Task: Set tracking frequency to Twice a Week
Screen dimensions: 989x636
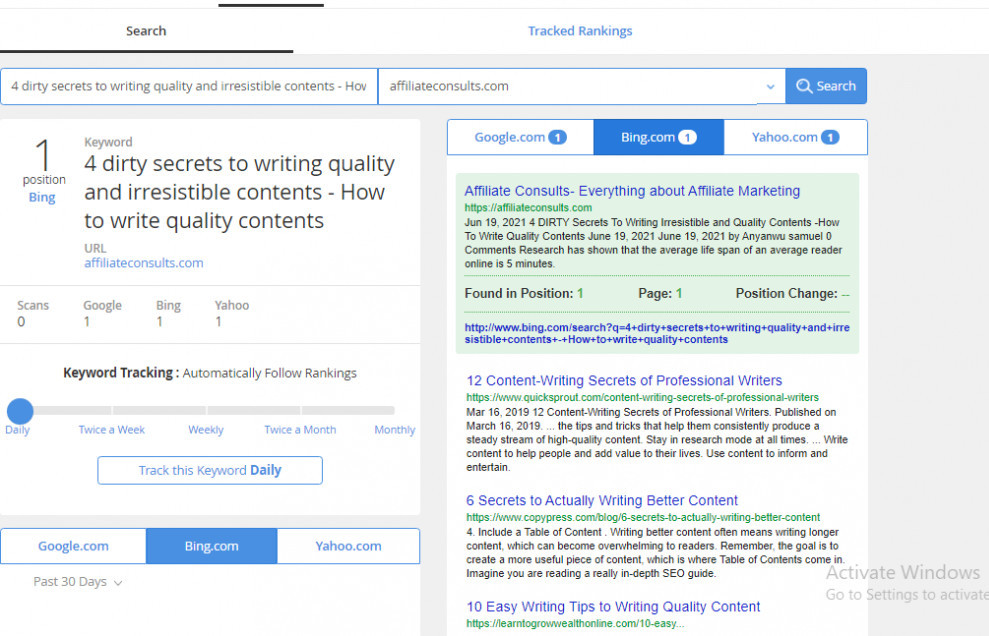Action: [112, 430]
